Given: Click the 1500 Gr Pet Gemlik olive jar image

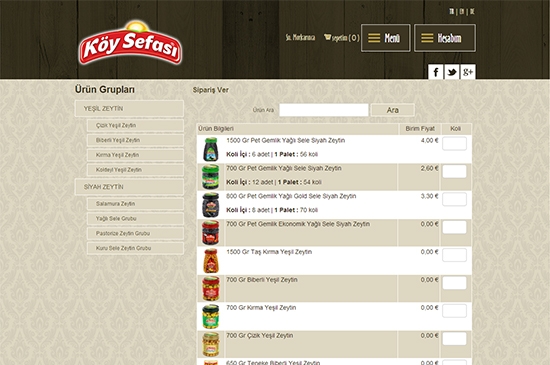Looking at the screenshot, I should click(211, 149).
